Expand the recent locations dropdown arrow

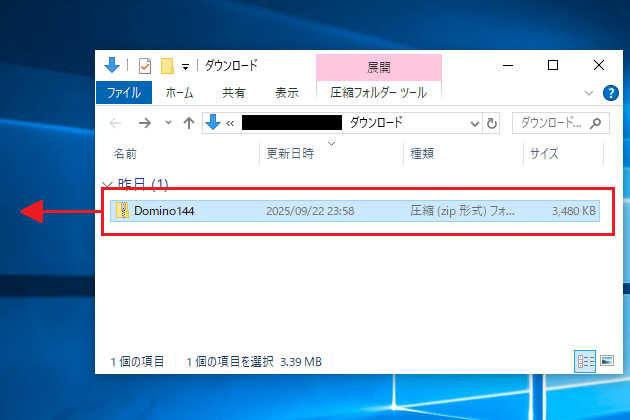[167, 123]
